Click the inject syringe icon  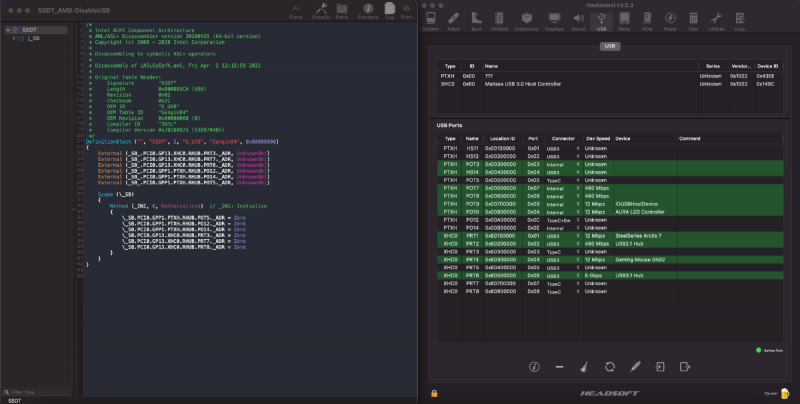click(633, 367)
